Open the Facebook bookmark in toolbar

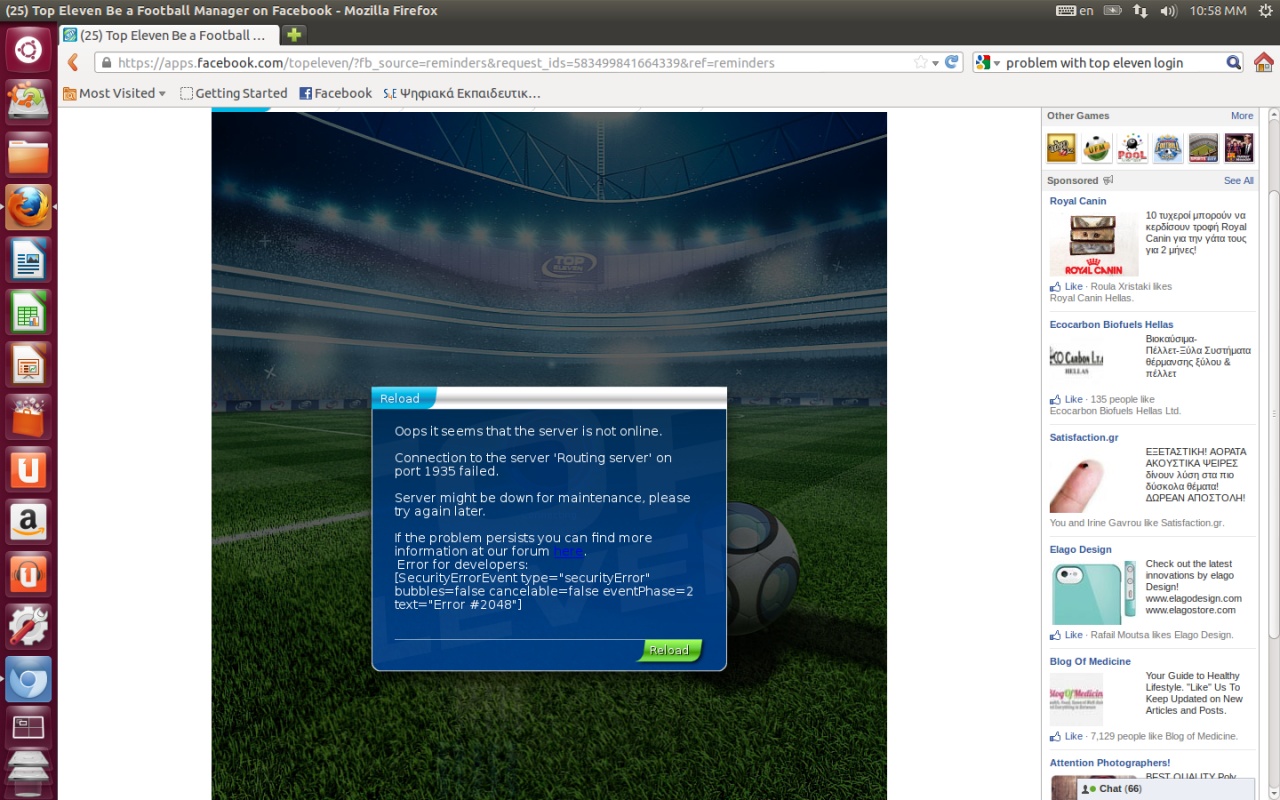tap(335, 93)
